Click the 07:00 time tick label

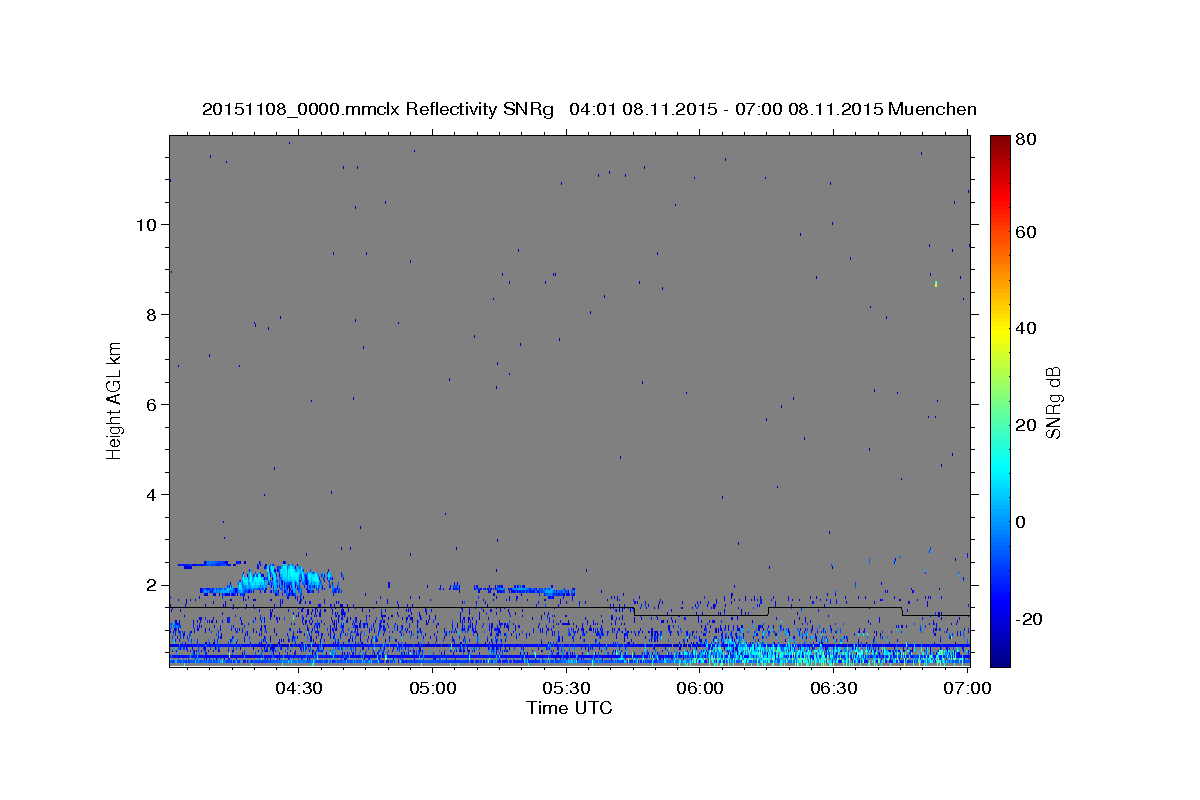967,688
